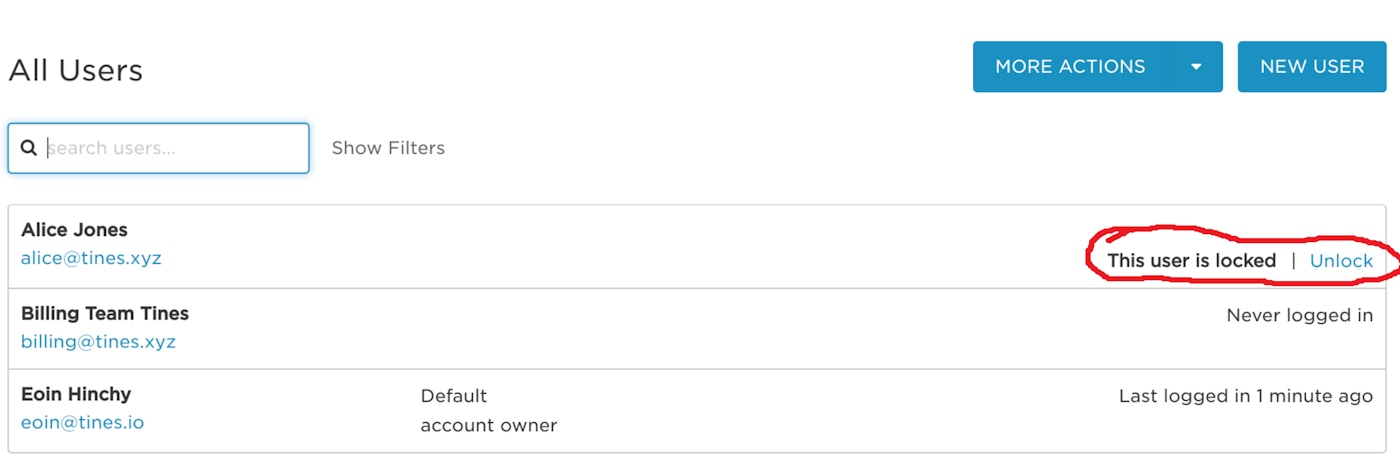Select the Billing Team Tines name
1400x464 pixels.
coord(105,314)
